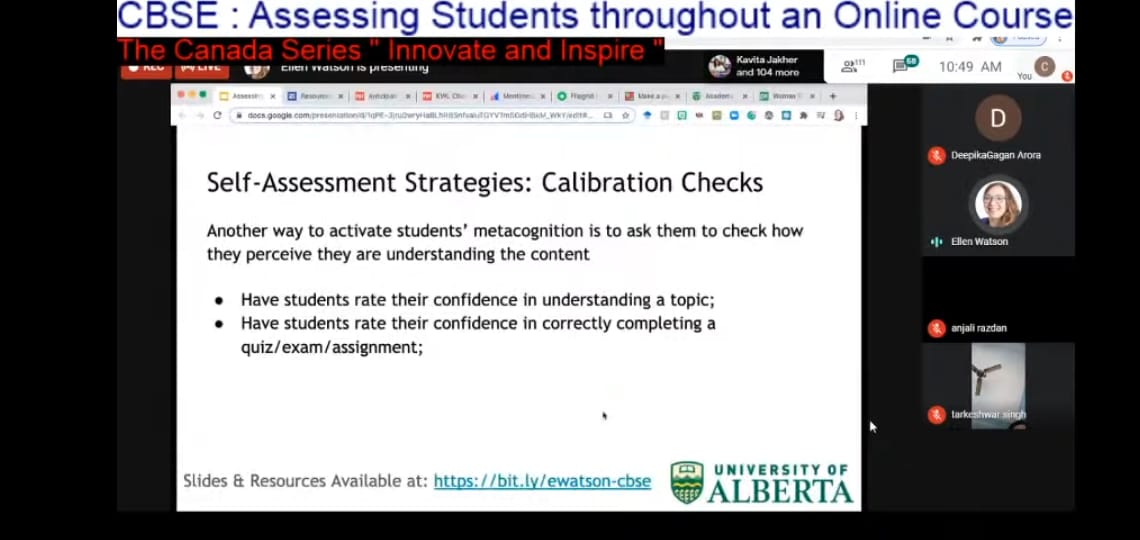Click the docs.google.com address bar
The width and height of the screenshot is (1140, 540).
pos(420,115)
